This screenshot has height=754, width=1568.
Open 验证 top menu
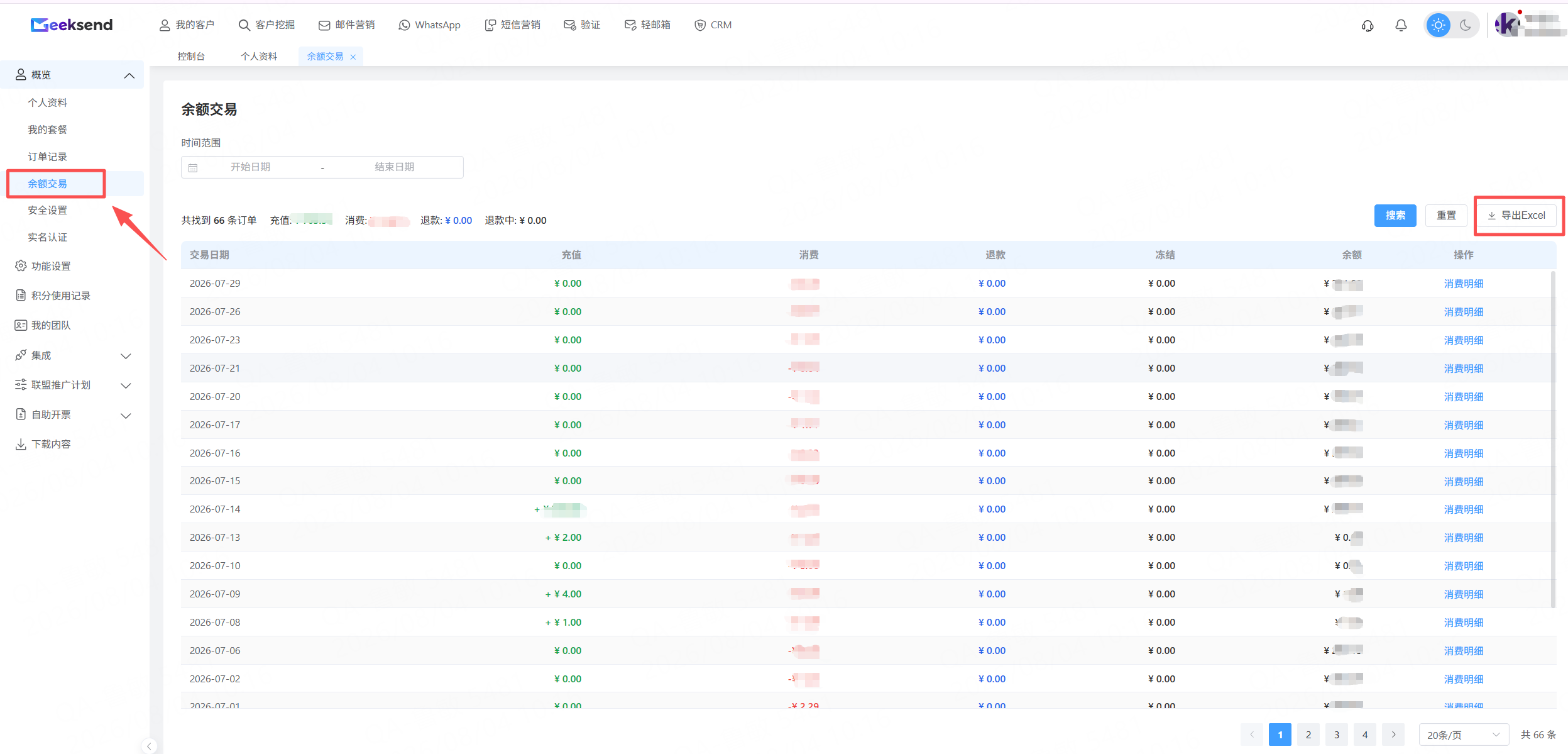pyautogui.click(x=582, y=25)
